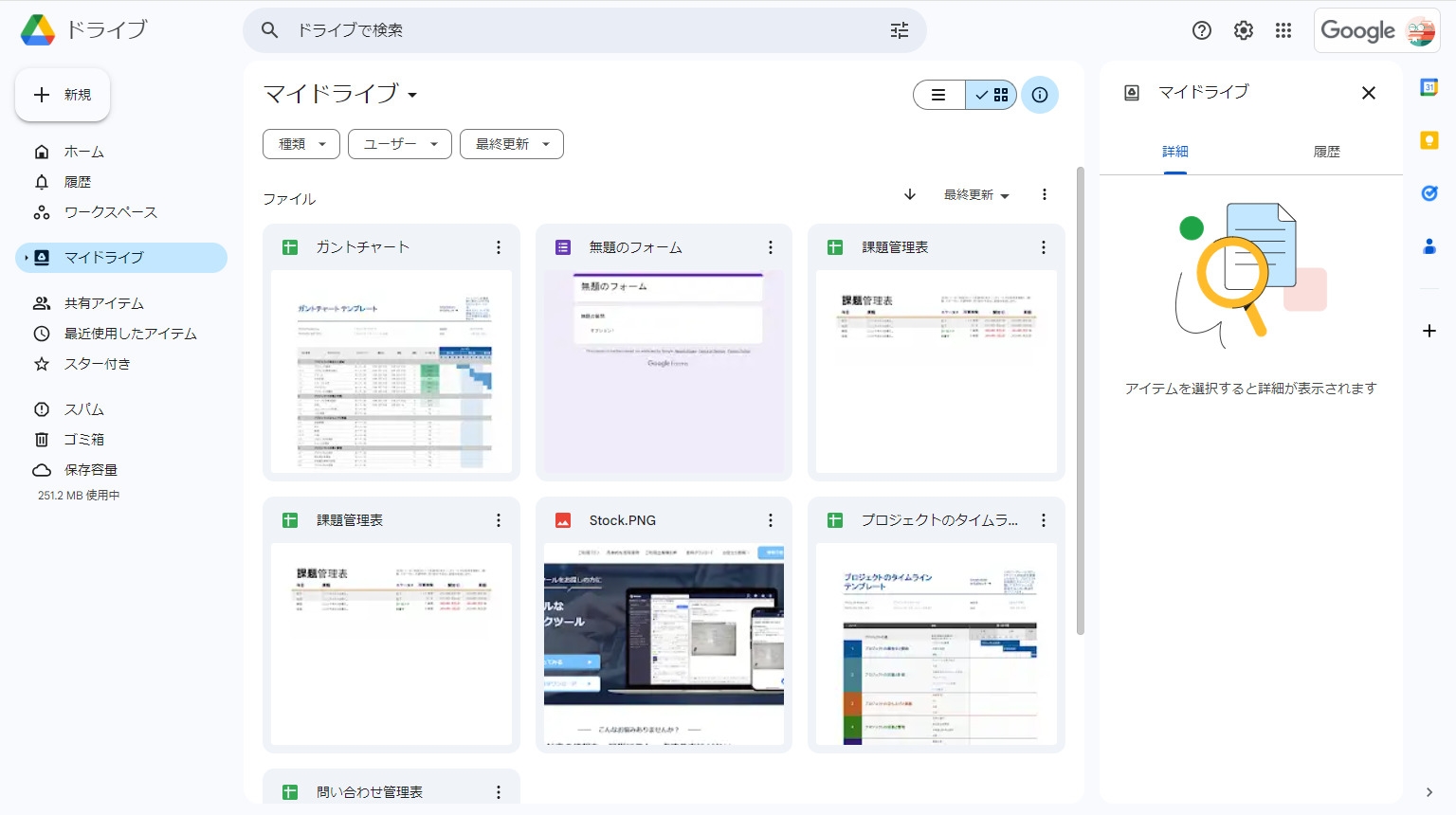Viewport: 1456px width, 815px height.
Task: Open the Google Keep side panel
Action: click(1429, 140)
